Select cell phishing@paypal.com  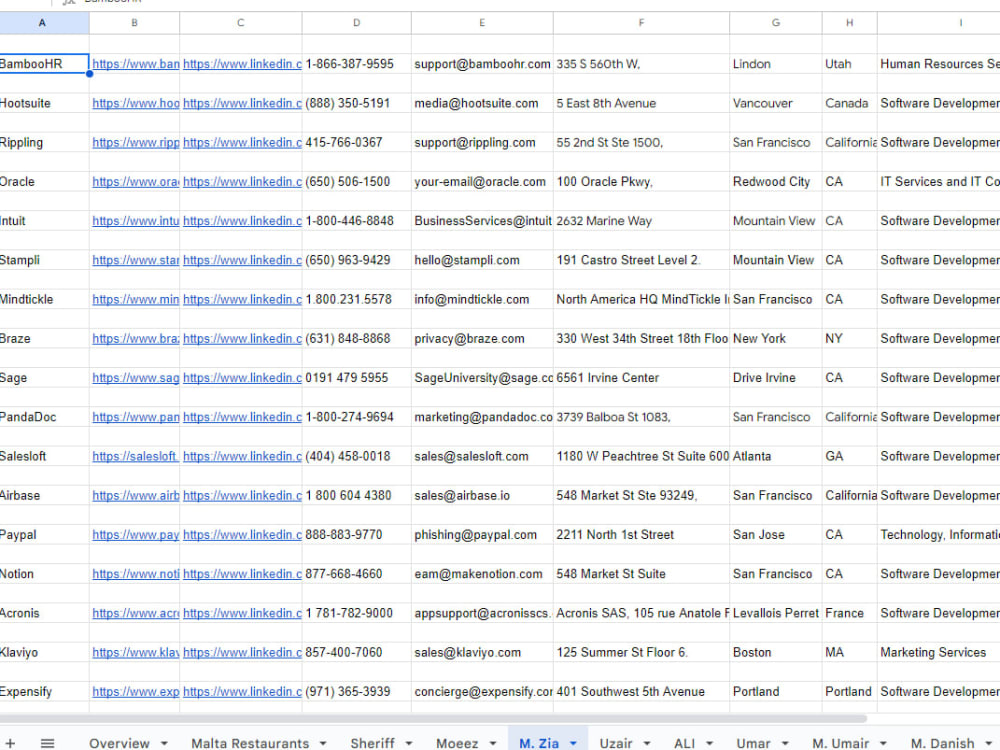pos(482,534)
